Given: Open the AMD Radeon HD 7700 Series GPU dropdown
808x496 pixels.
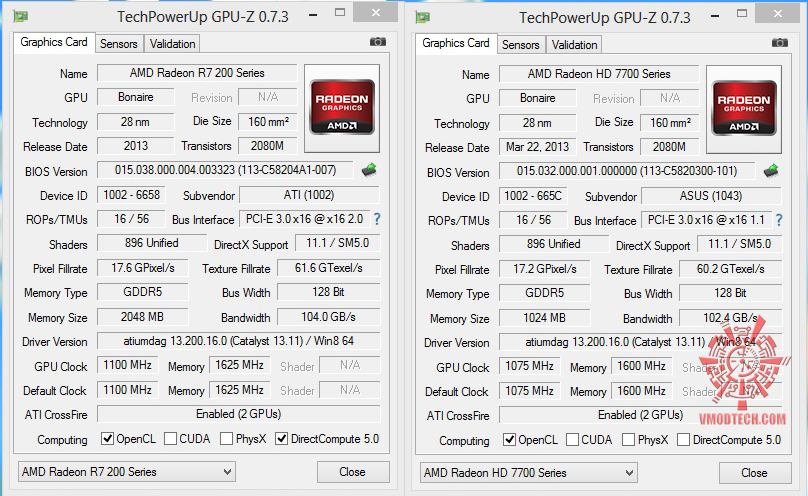Looking at the screenshot, I should [529, 473].
